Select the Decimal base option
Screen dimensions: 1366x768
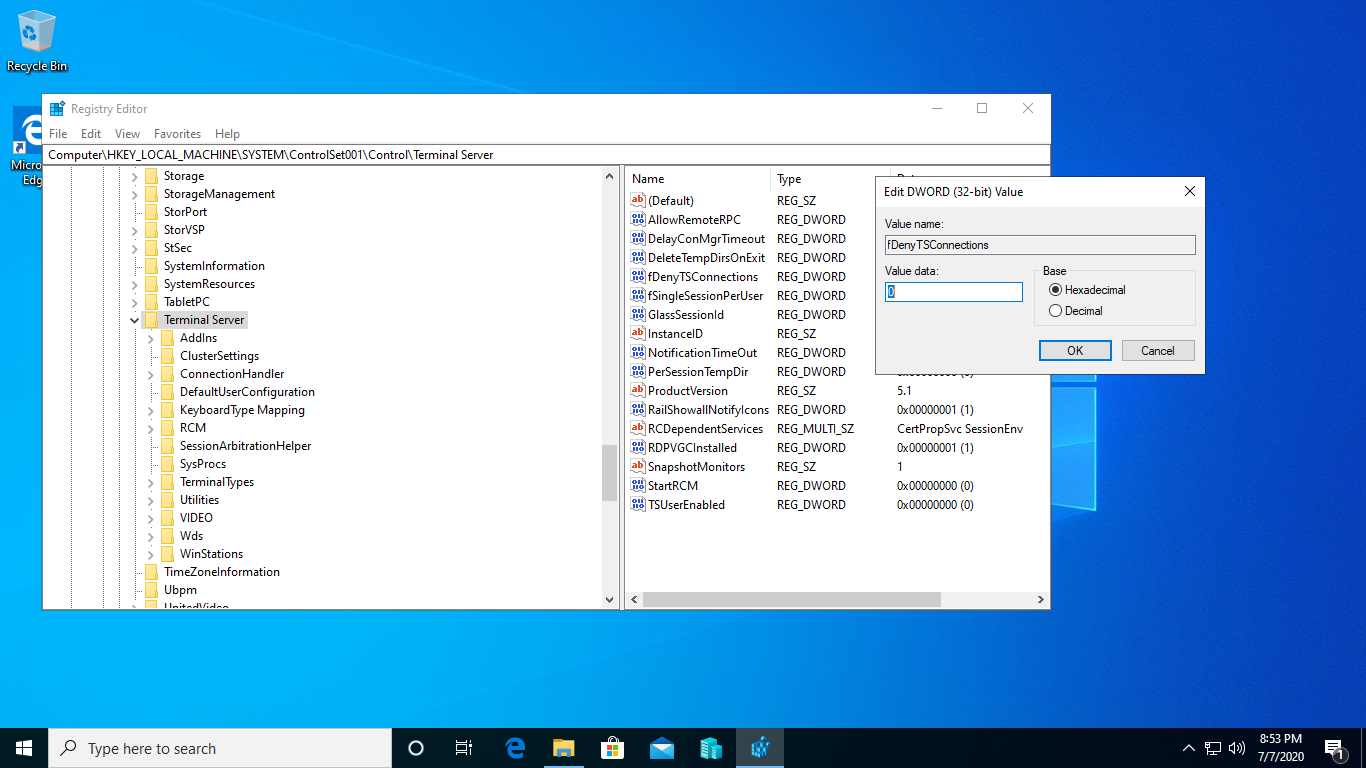pos(1055,311)
